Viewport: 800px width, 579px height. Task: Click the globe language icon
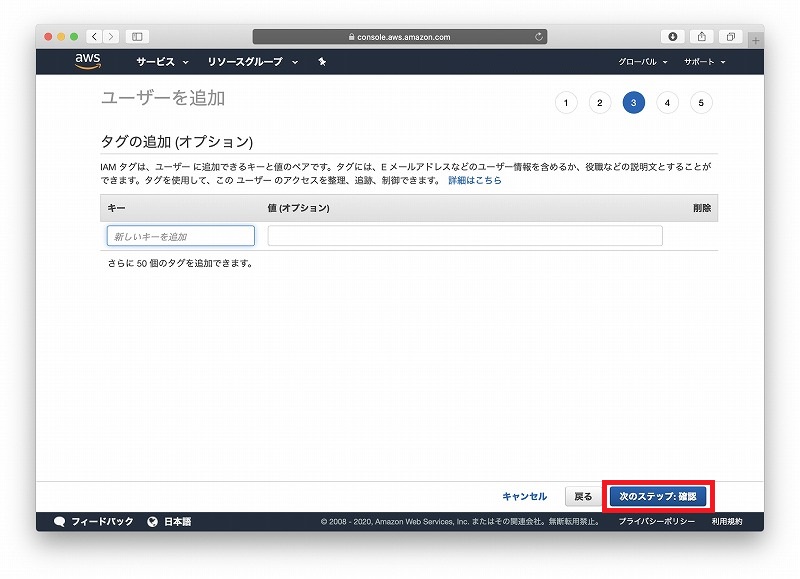tap(152, 521)
